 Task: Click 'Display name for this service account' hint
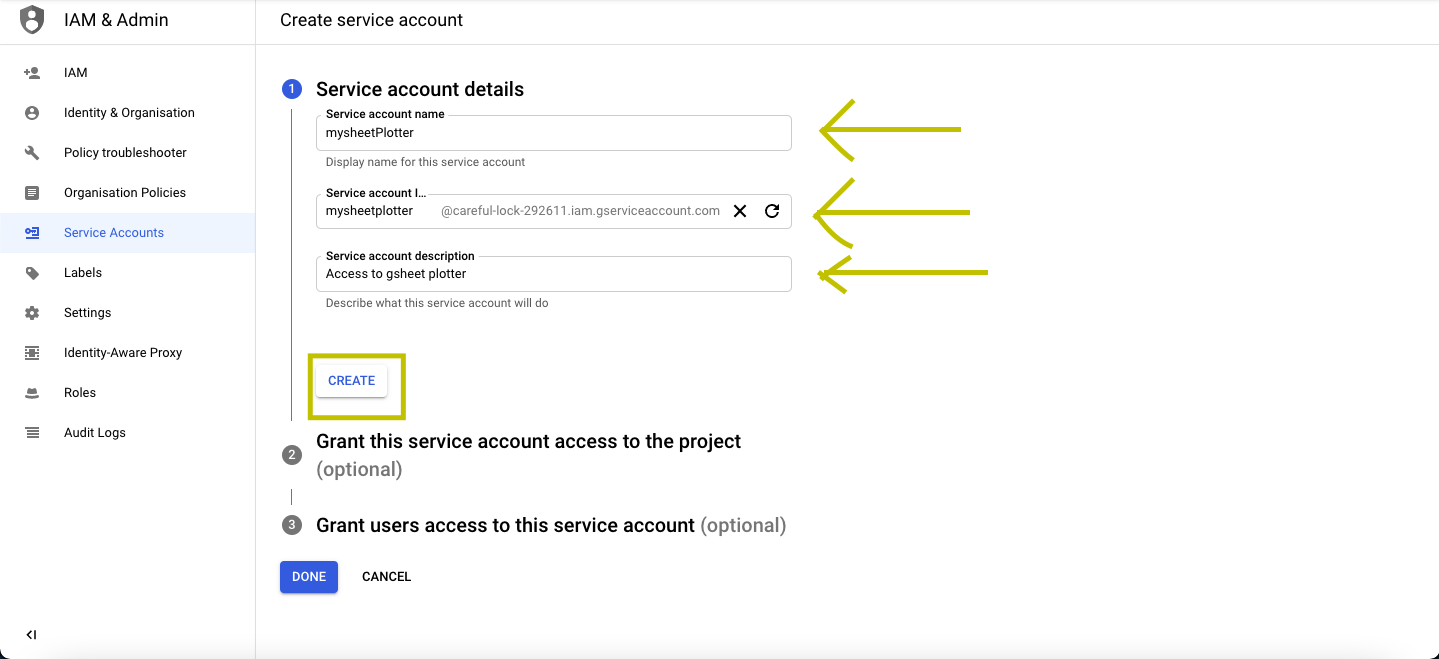[x=425, y=162]
